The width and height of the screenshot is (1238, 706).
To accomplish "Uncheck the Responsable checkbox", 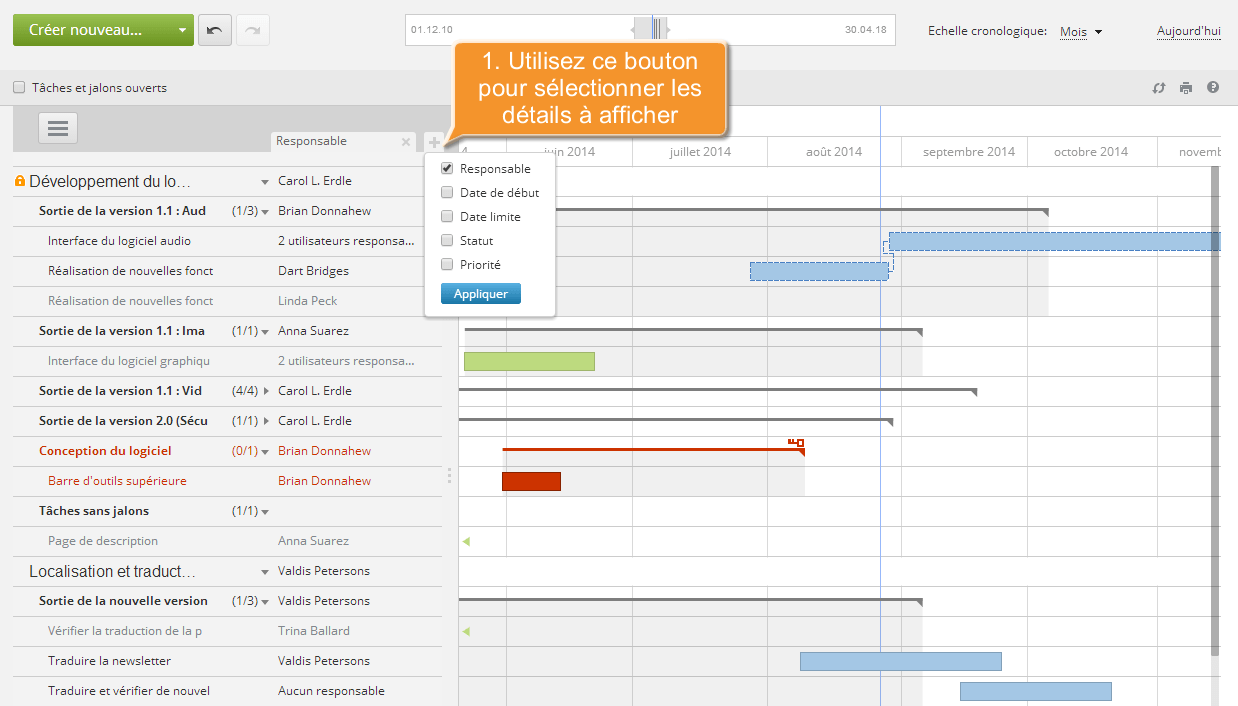I will tap(447, 169).
